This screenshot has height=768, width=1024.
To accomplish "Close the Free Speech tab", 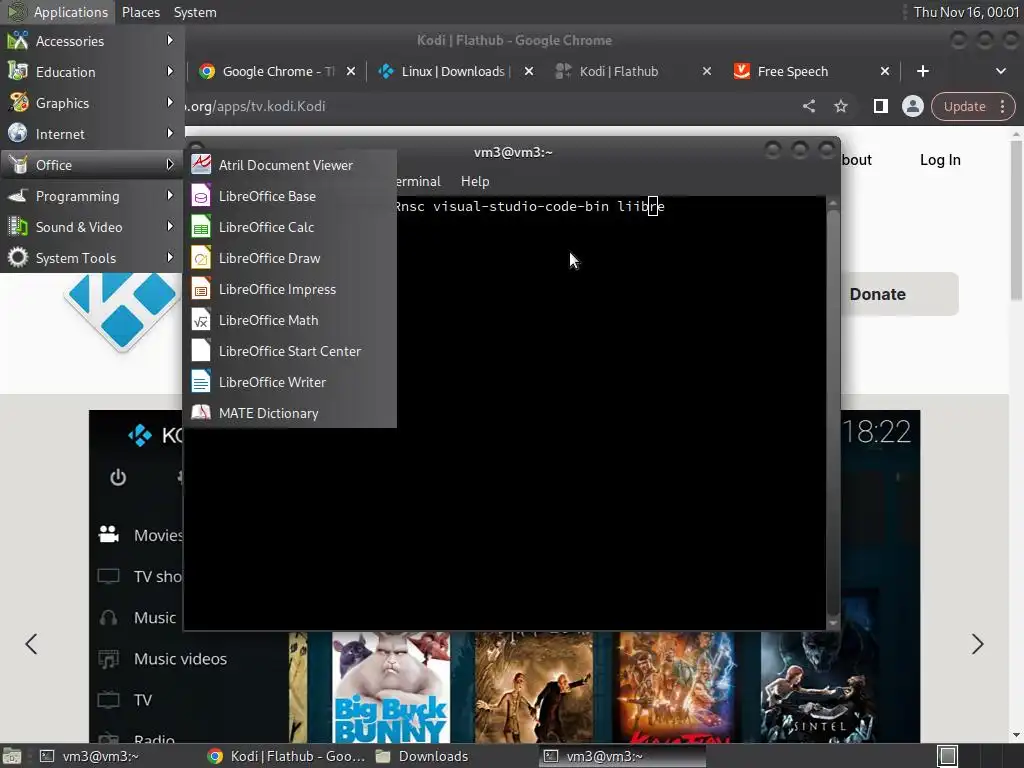I will tap(885, 71).
